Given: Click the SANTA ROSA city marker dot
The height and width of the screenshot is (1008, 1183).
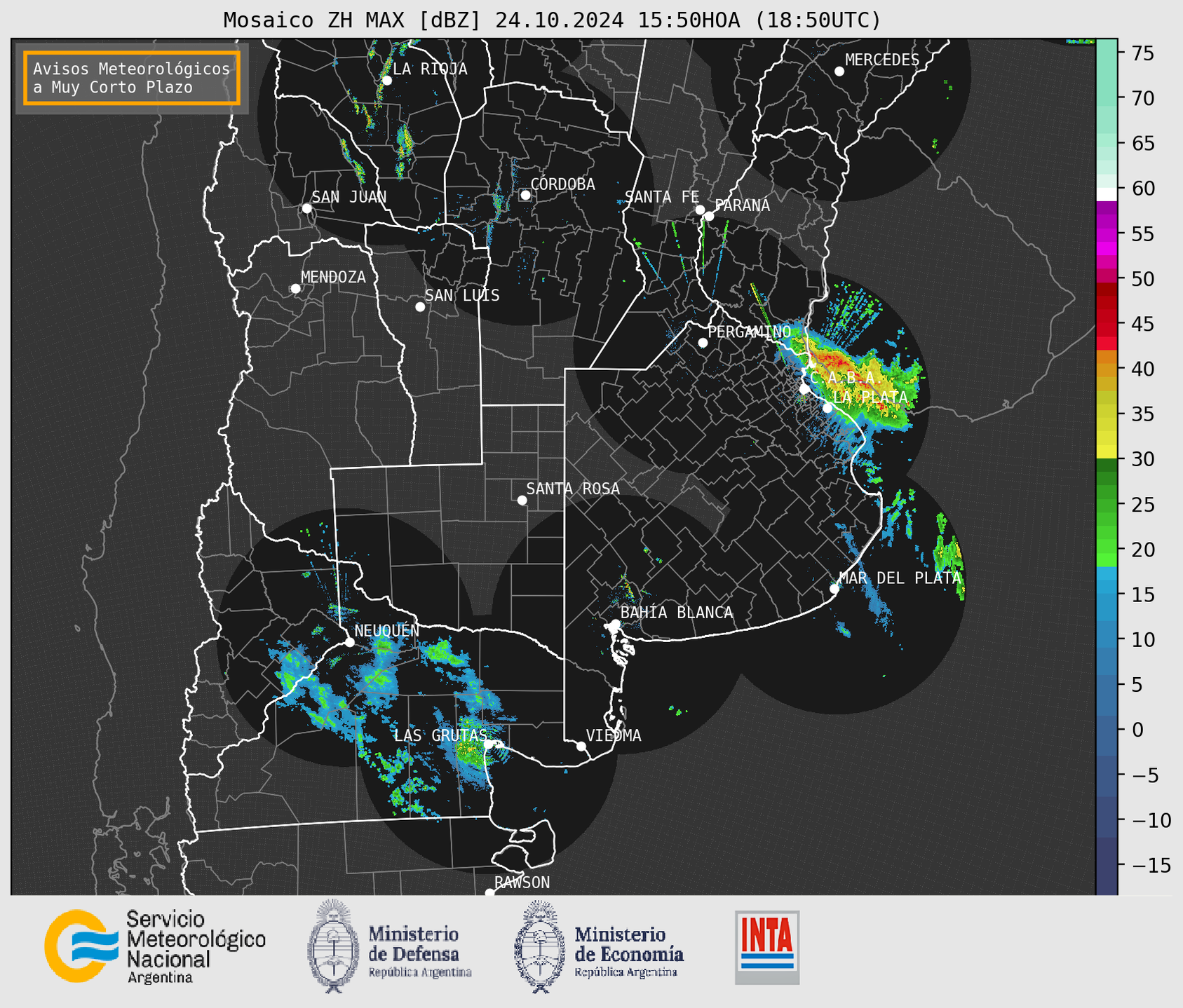Looking at the screenshot, I should [522, 500].
